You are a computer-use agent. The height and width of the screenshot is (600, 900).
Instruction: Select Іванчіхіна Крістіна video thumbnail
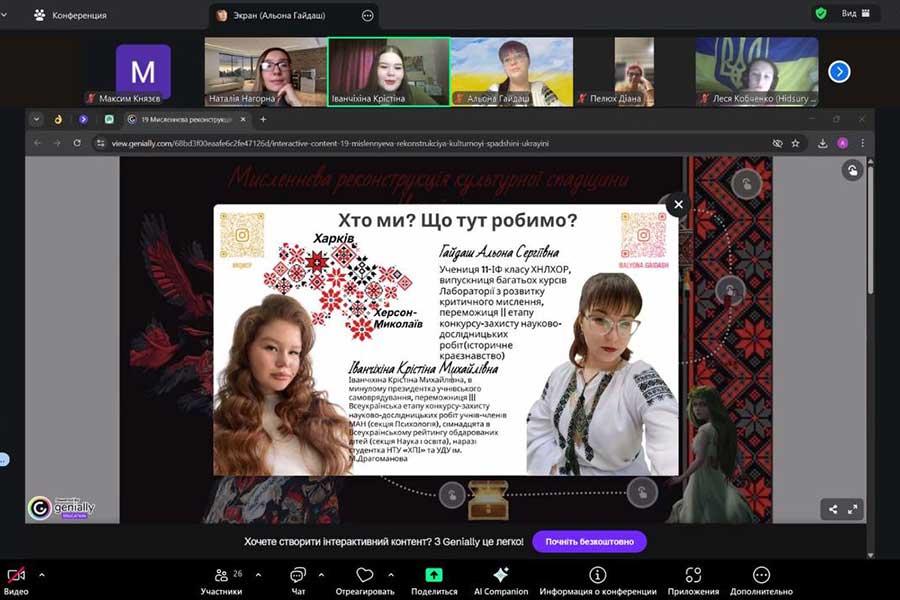coord(389,72)
